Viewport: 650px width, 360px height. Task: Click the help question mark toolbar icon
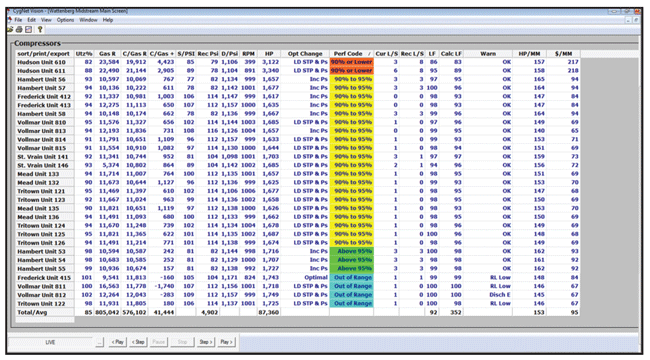point(40,29)
